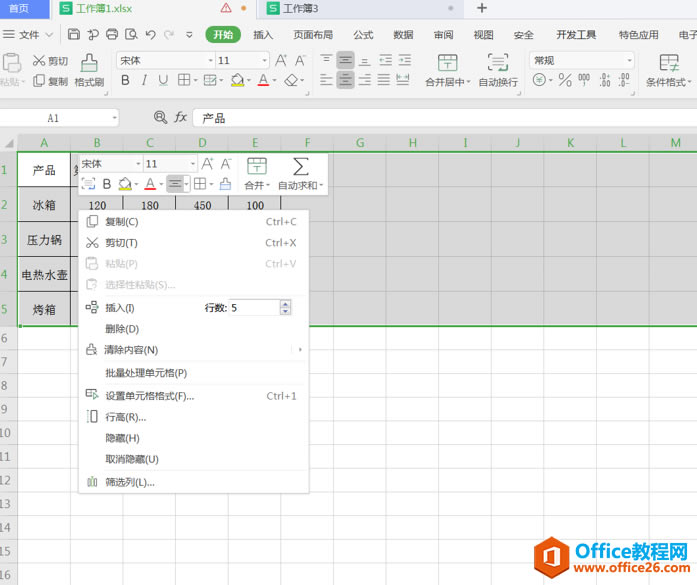Choose 剪切(T) from context menu
The width and height of the screenshot is (697, 585).
tap(193, 243)
